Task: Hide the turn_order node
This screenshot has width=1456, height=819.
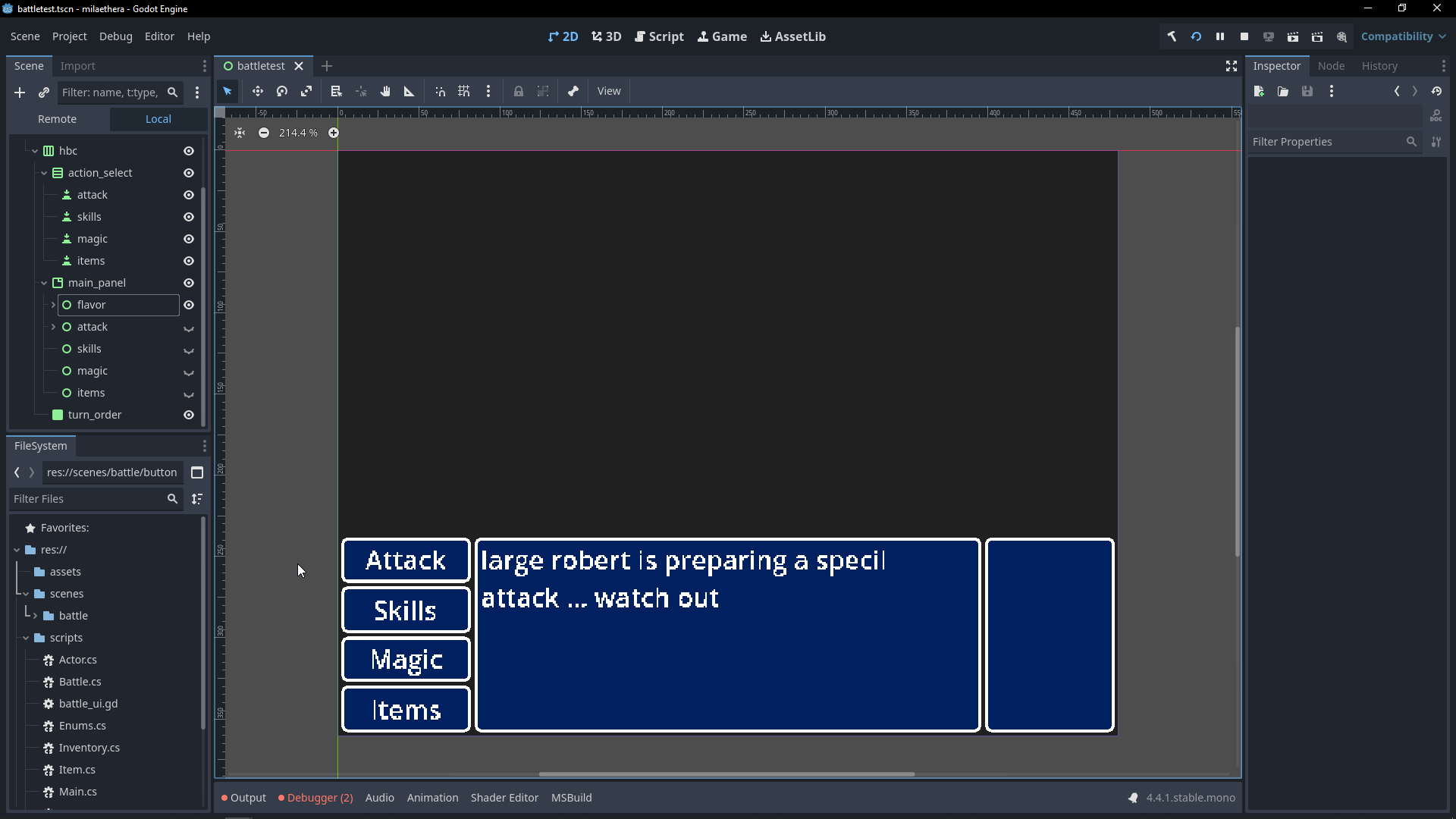Action: pos(189,415)
